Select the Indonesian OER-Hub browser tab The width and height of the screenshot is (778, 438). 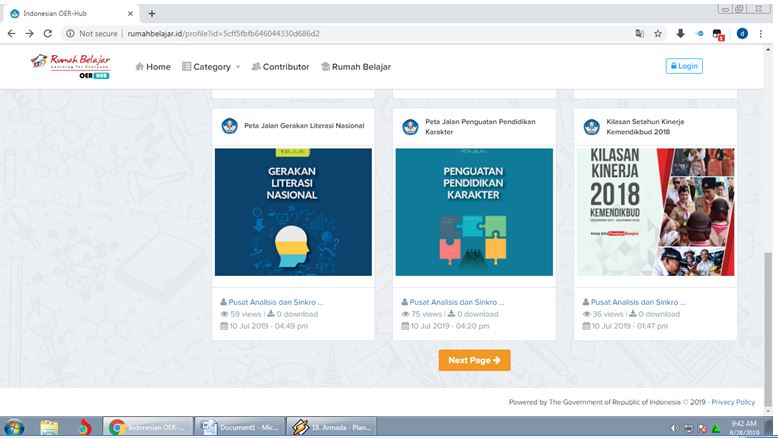point(69,13)
